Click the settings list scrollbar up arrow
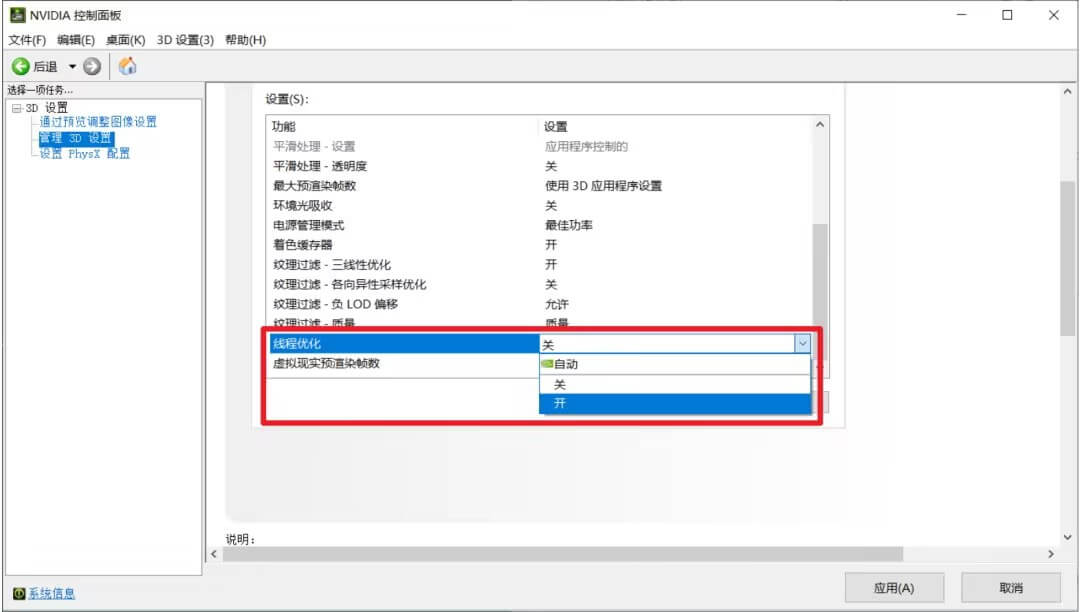Screen dimensions: 1080x612 (x=819, y=122)
